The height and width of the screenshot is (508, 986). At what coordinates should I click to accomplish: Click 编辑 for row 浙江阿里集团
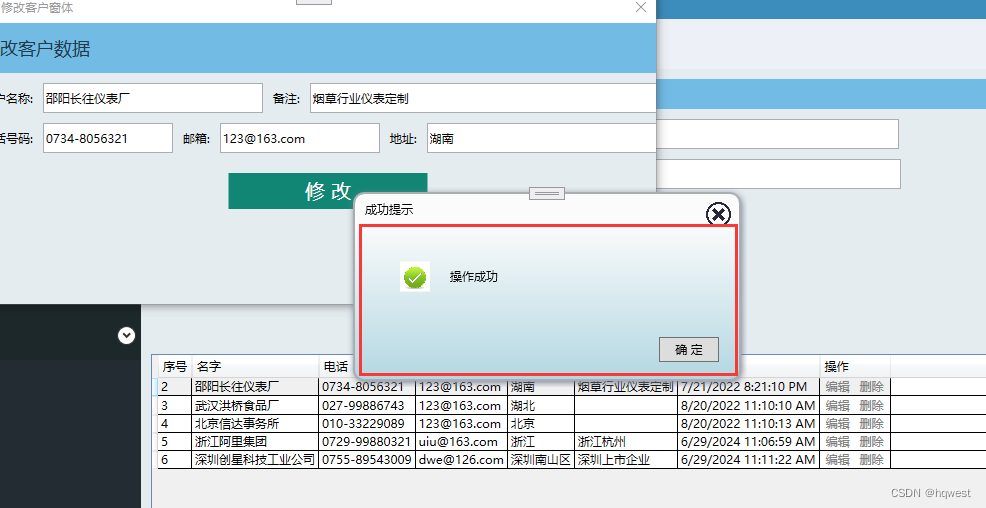[x=838, y=441]
